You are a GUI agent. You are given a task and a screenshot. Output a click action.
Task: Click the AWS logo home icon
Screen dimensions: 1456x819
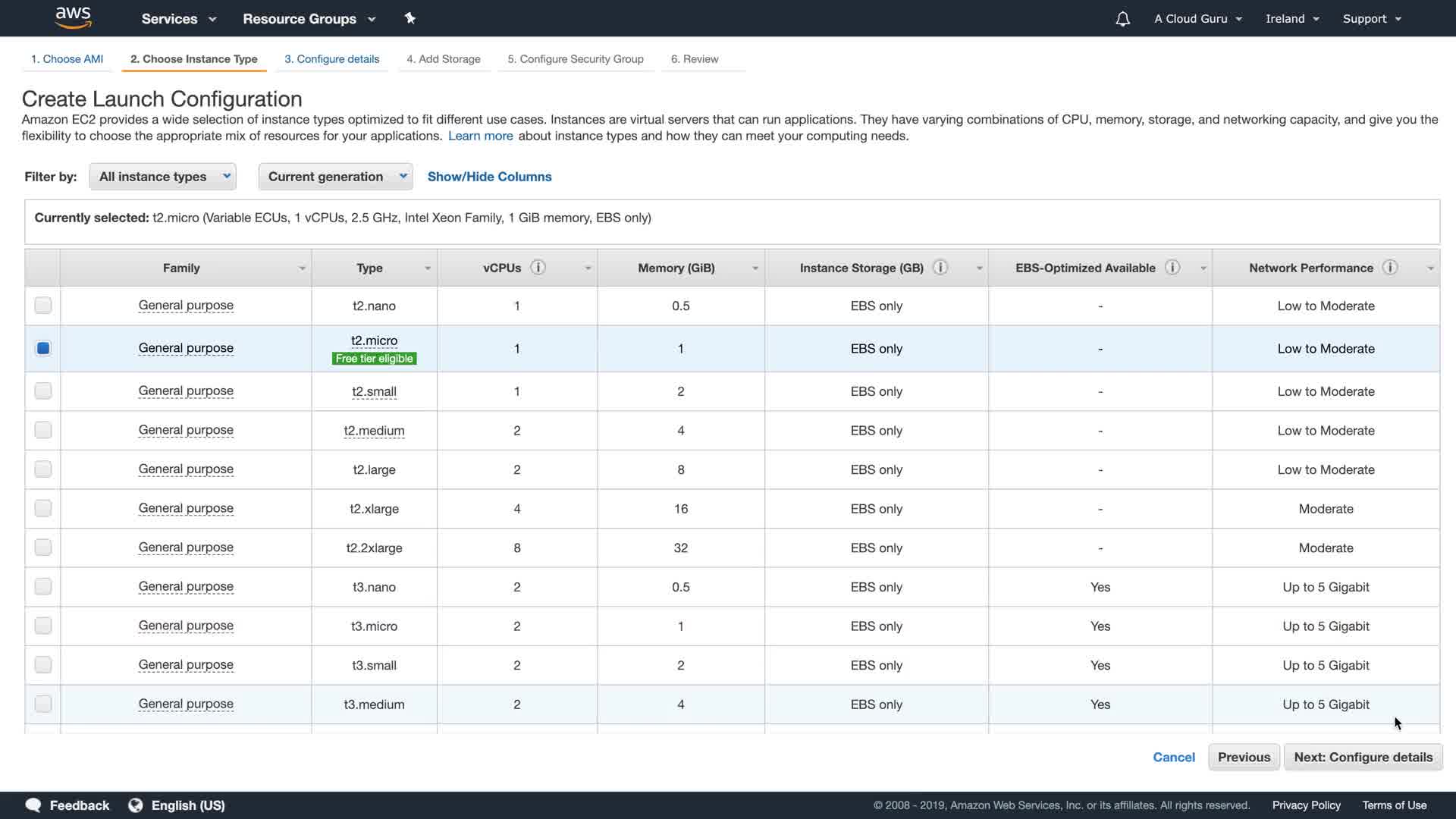point(74,17)
